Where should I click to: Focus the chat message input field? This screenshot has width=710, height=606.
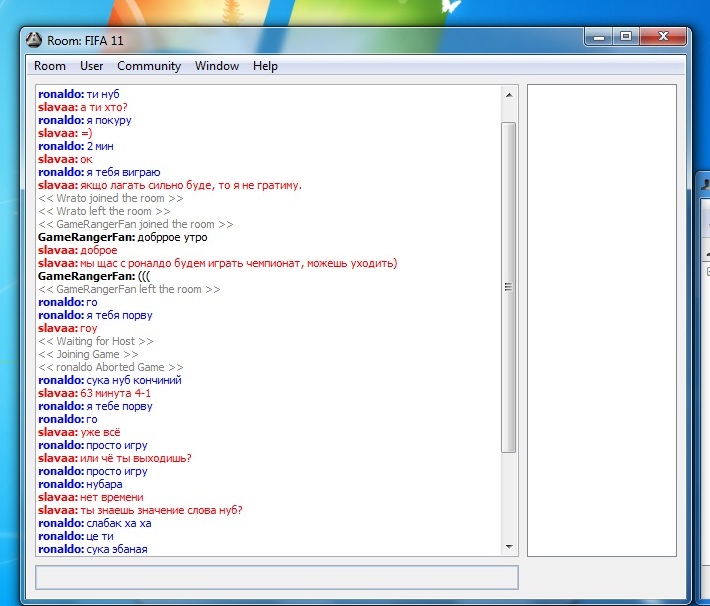click(277, 577)
